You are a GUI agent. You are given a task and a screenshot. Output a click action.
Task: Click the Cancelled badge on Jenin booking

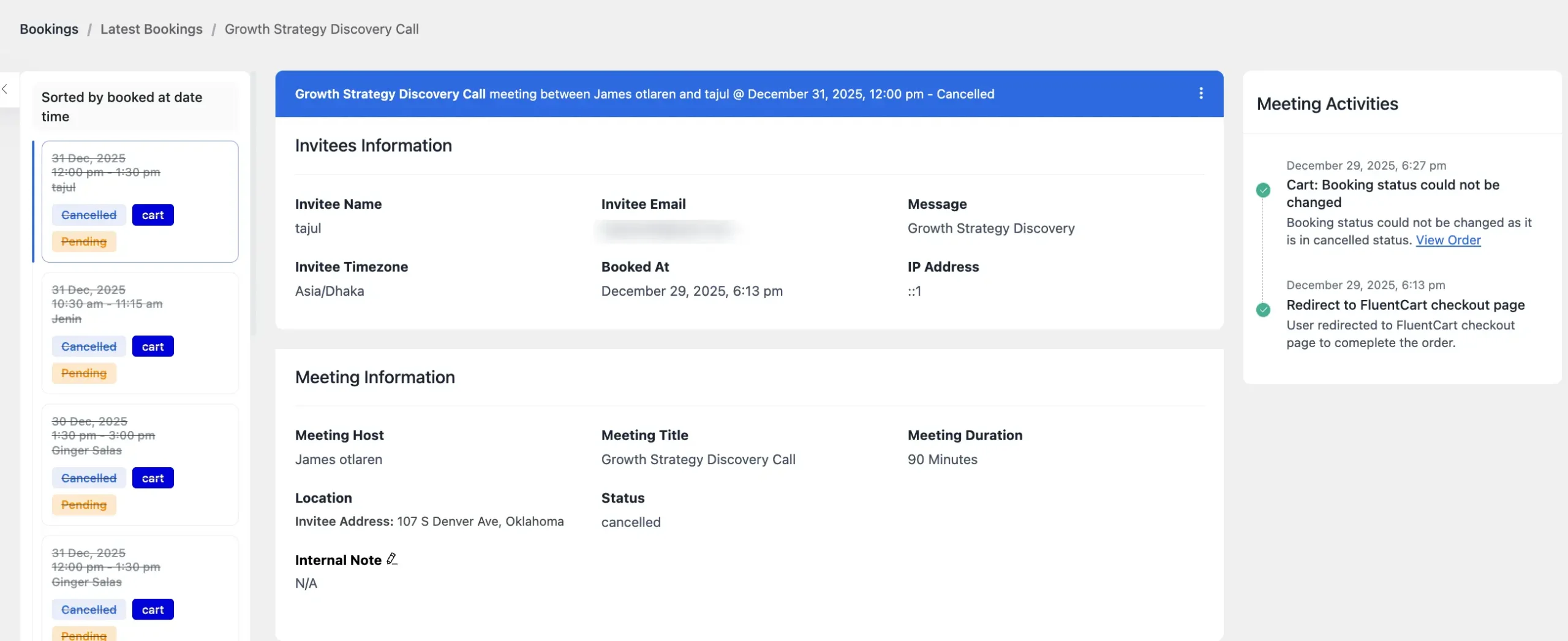(x=89, y=347)
